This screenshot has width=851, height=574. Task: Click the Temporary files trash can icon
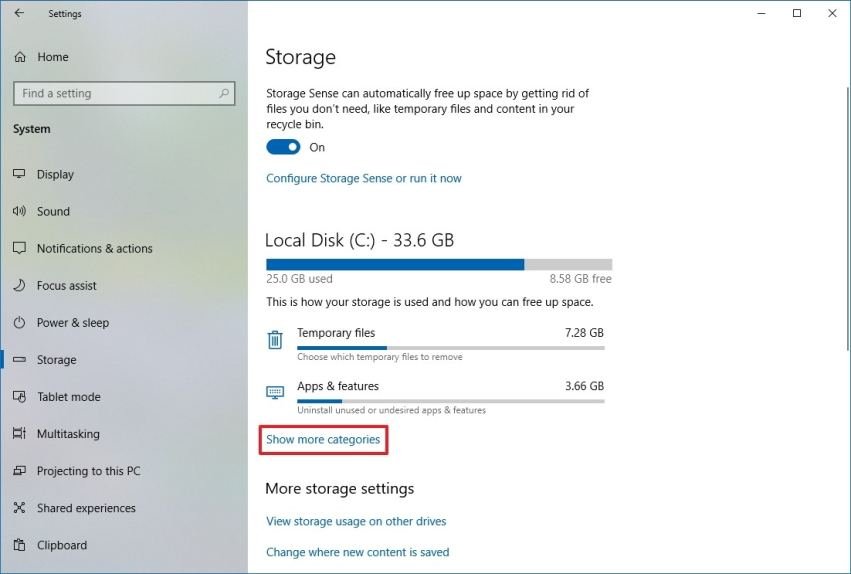pos(275,340)
